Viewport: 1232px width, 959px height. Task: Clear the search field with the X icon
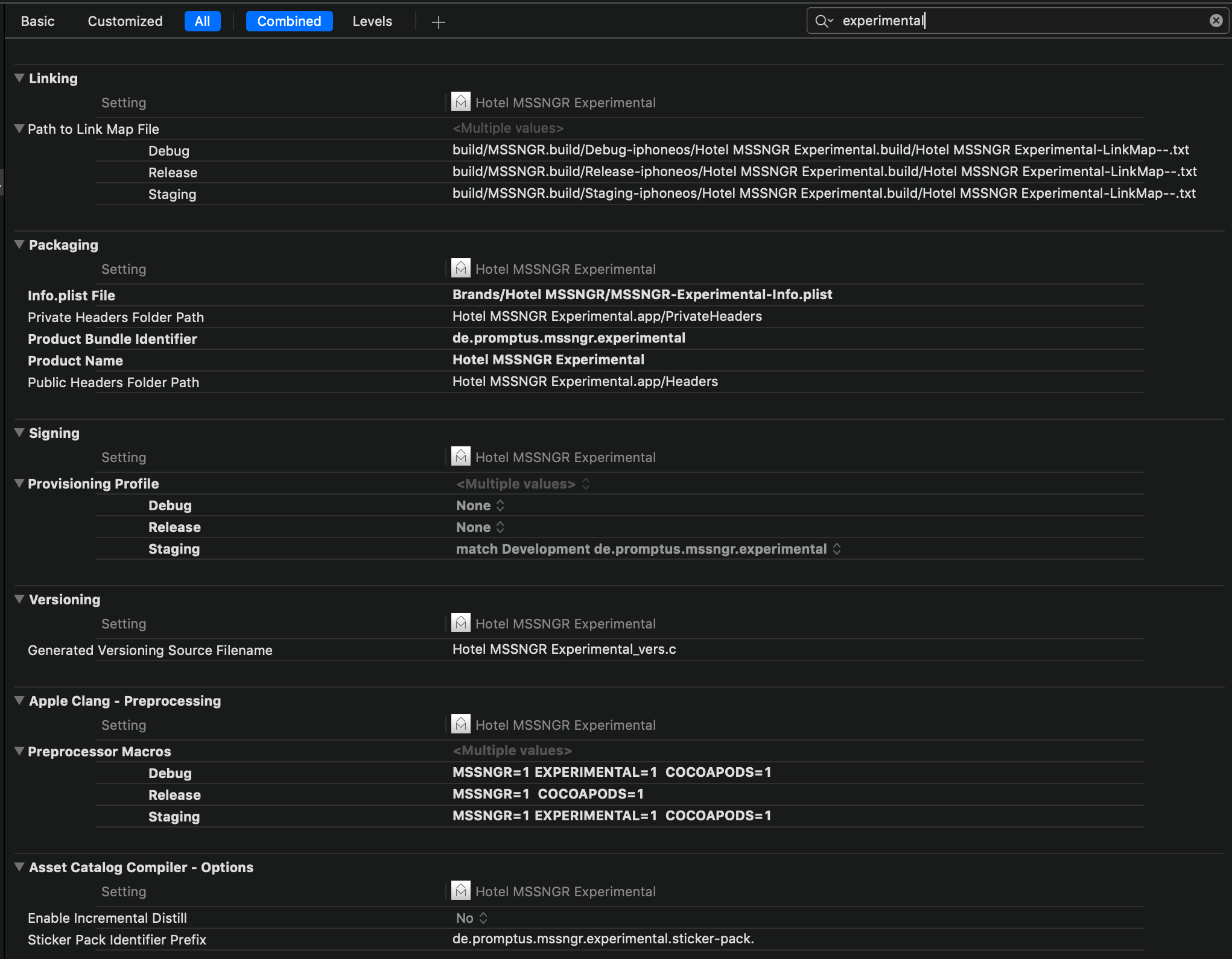(1216, 21)
